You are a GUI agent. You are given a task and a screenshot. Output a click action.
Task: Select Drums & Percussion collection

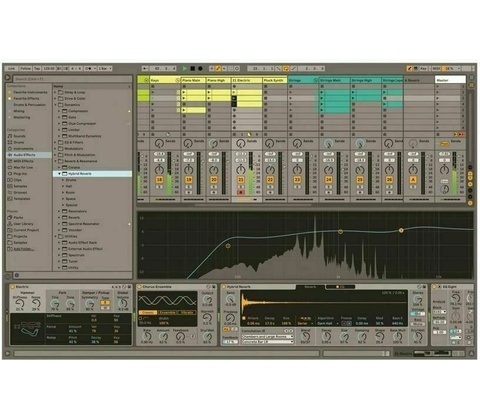tap(29, 105)
